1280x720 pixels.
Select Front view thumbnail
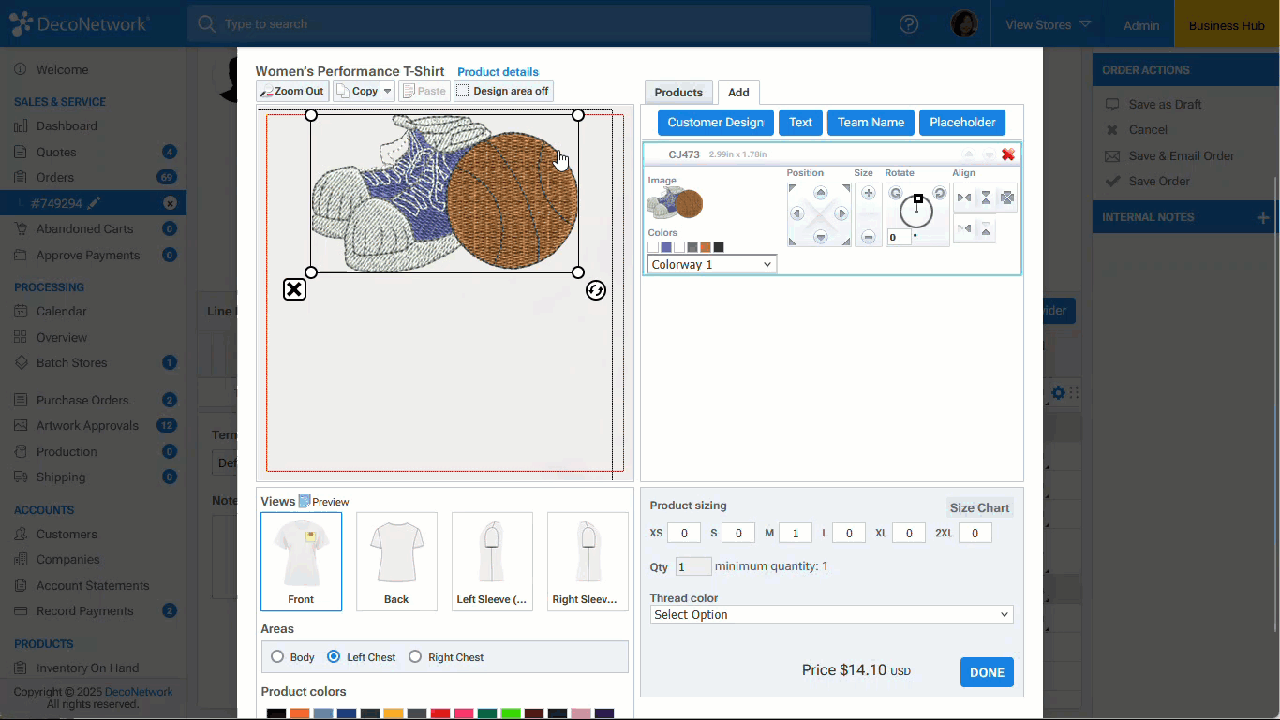pos(301,561)
